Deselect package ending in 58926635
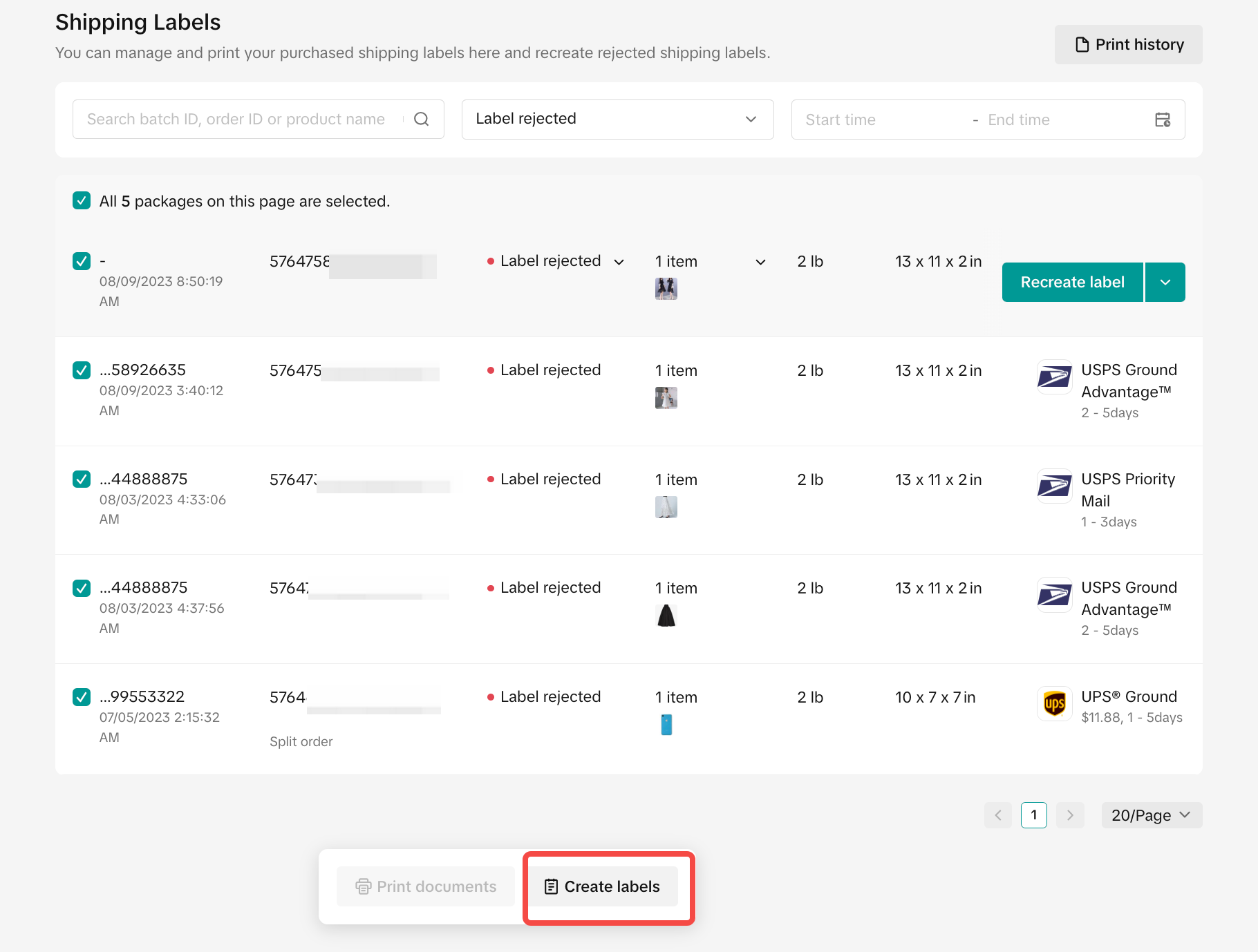This screenshot has height=952, width=1258. (x=82, y=370)
